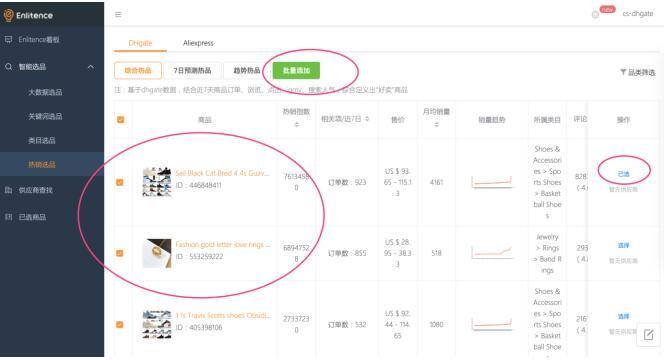This screenshot has height=360, width=665.
Task: Click product ID 553259222 text
Action: (198, 257)
